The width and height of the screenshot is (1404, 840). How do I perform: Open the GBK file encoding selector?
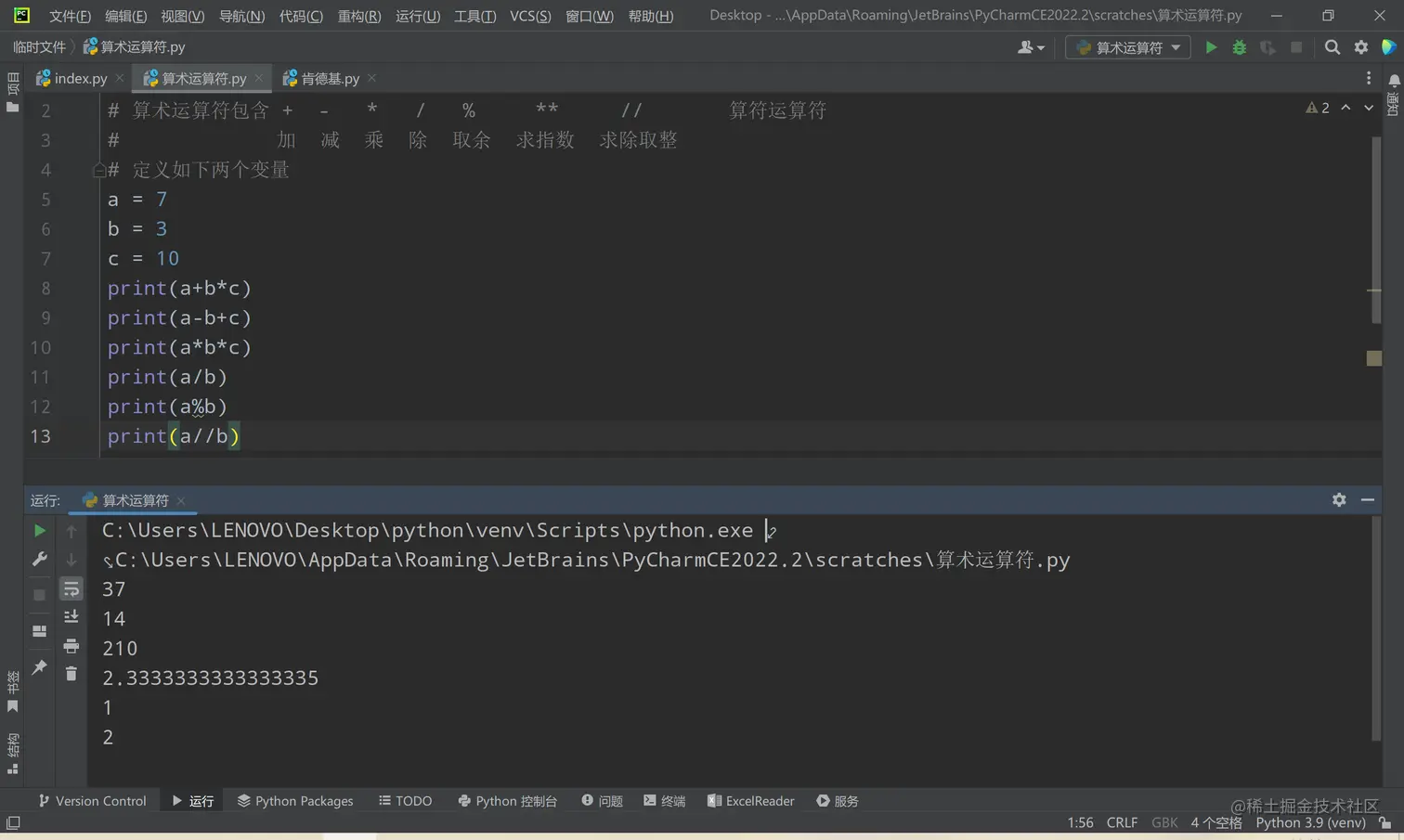1164,823
